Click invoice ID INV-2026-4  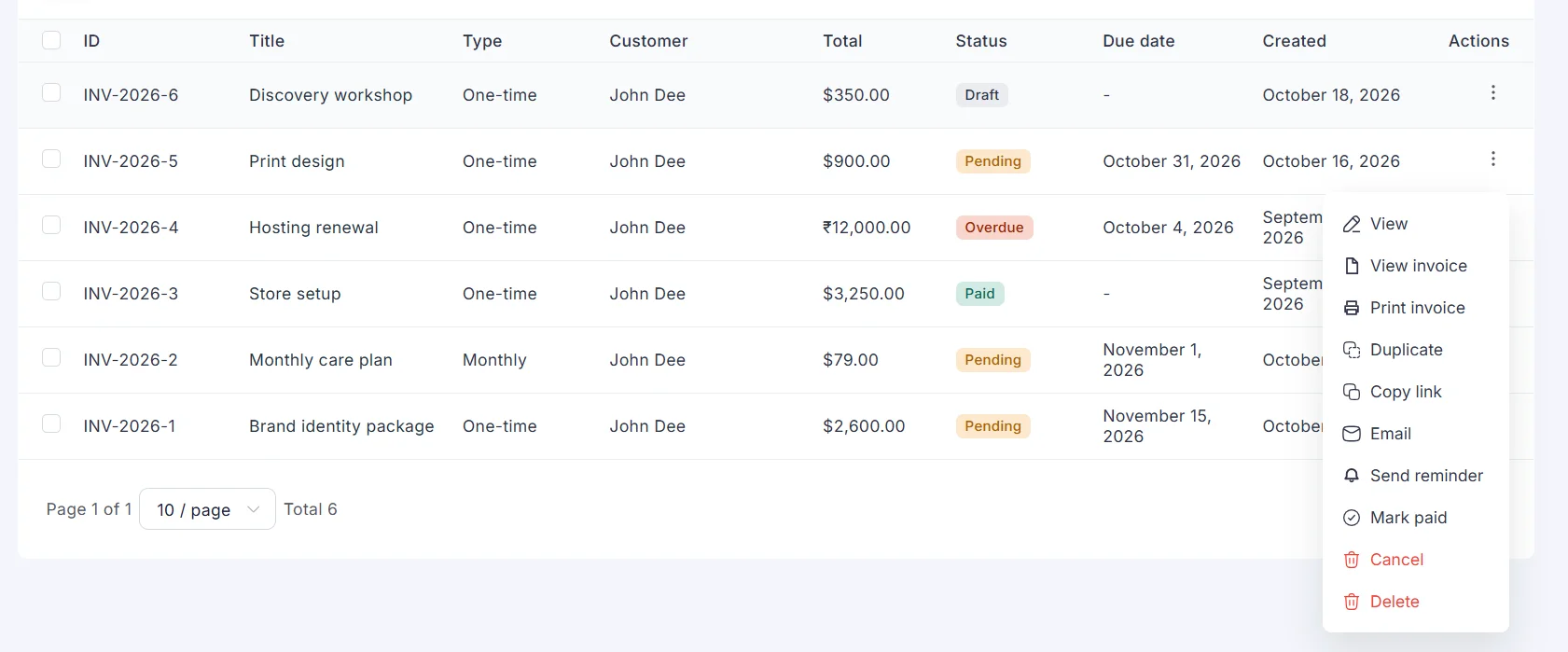pos(131,228)
